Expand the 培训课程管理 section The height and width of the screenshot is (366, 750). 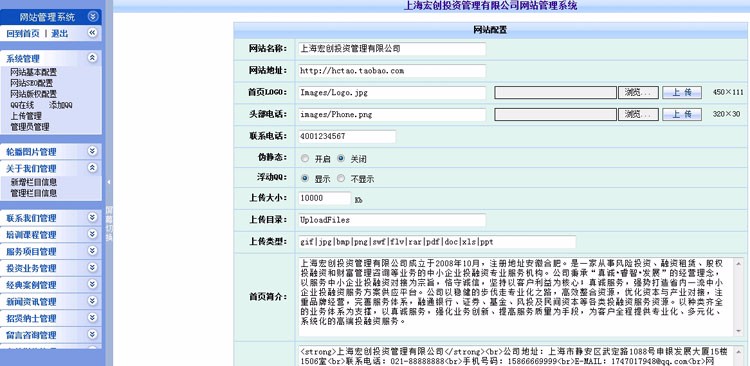pyautogui.click(x=93, y=234)
